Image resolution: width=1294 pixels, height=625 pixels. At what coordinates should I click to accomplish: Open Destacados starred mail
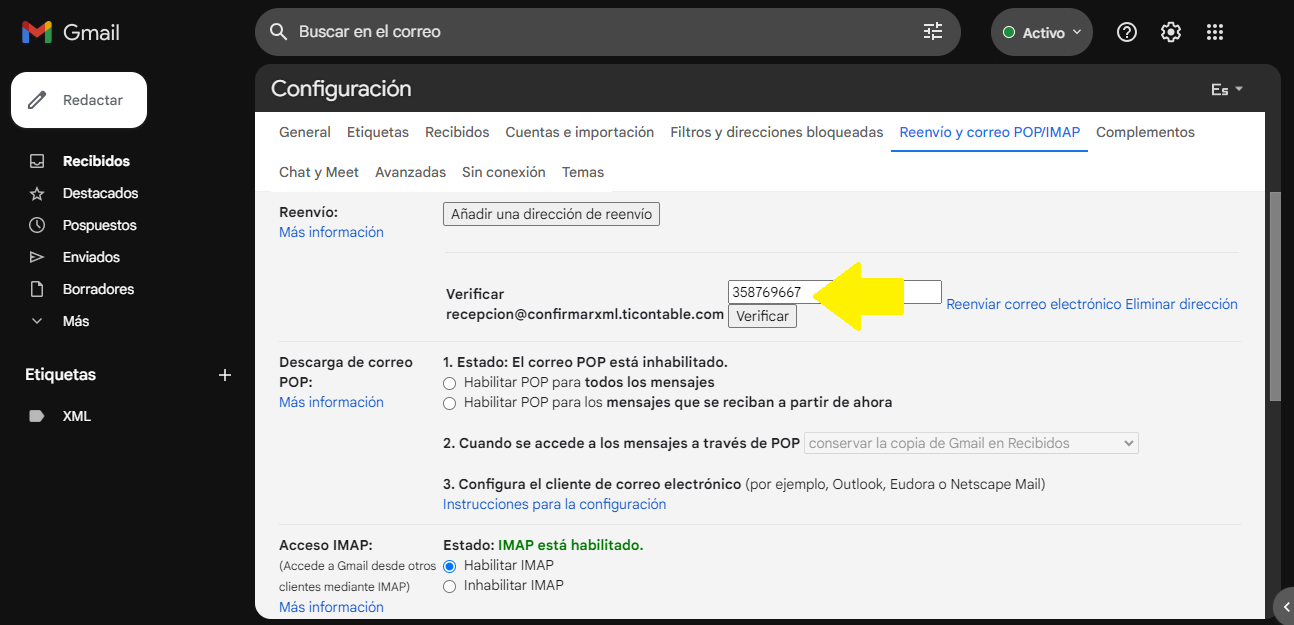tap(100, 193)
